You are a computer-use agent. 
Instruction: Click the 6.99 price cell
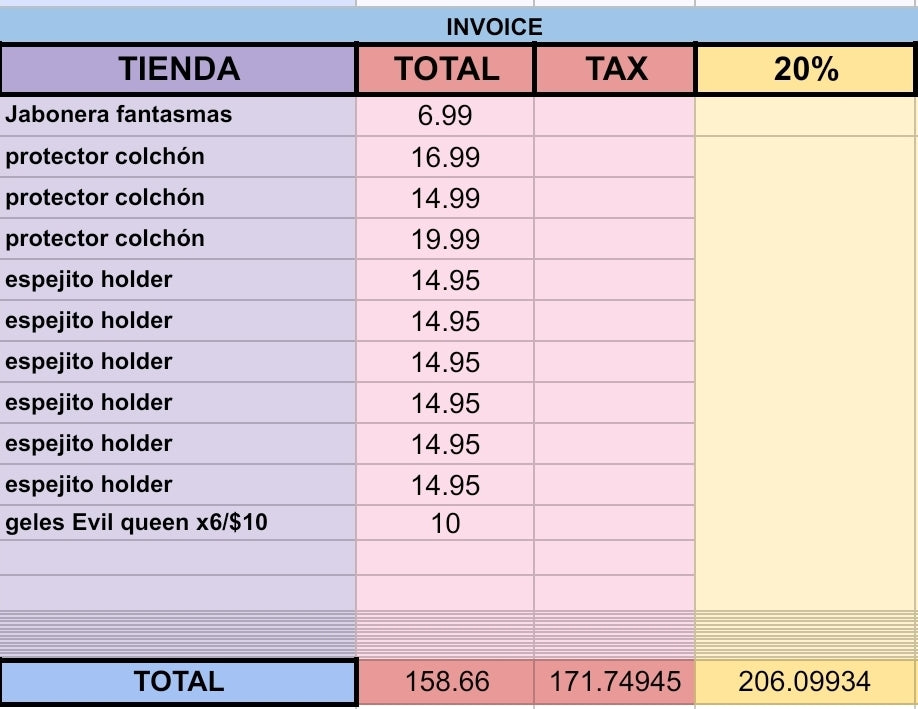(446, 116)
